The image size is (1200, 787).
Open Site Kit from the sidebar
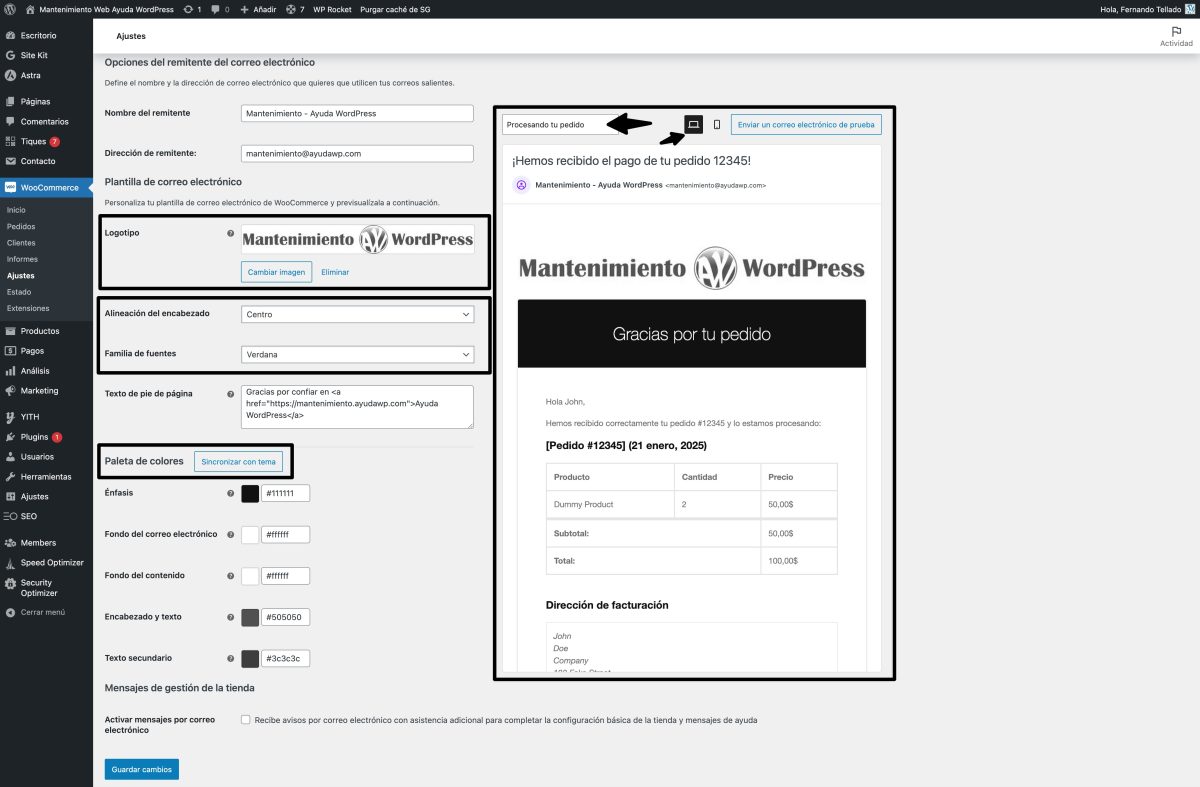pyautogui.click(x=38, y=54)
